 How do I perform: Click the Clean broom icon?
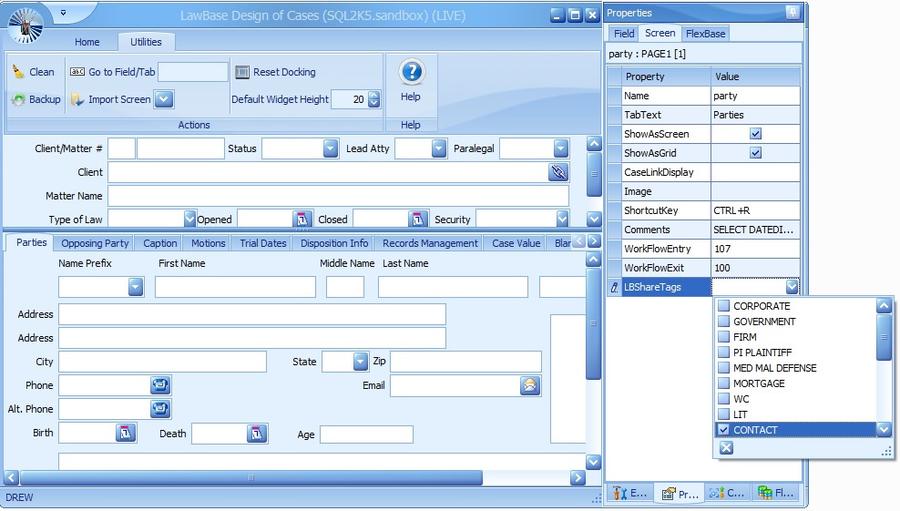click(18, 72)
